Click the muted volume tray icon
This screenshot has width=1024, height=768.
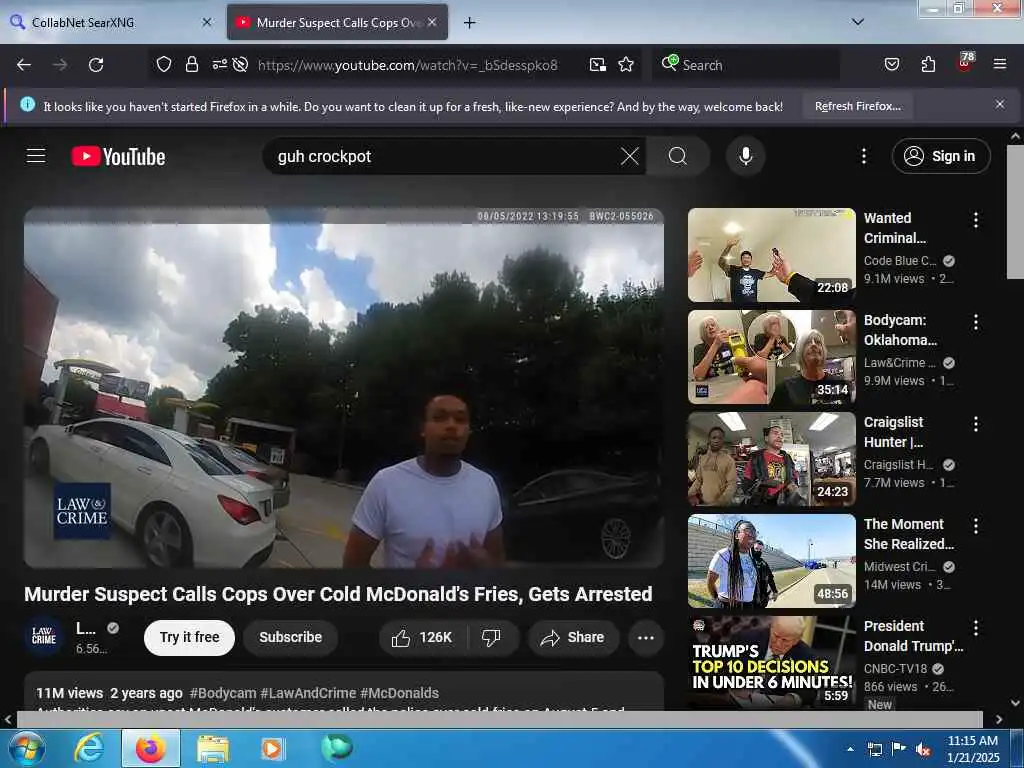(x=922, y=749)
